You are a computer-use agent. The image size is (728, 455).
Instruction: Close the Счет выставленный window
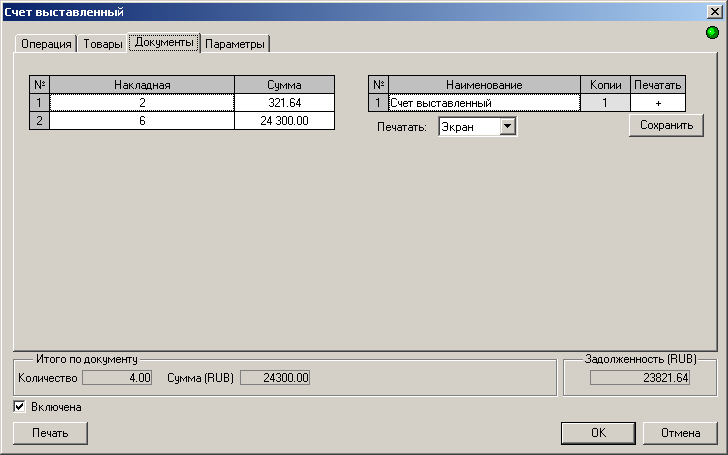point(714,12)
